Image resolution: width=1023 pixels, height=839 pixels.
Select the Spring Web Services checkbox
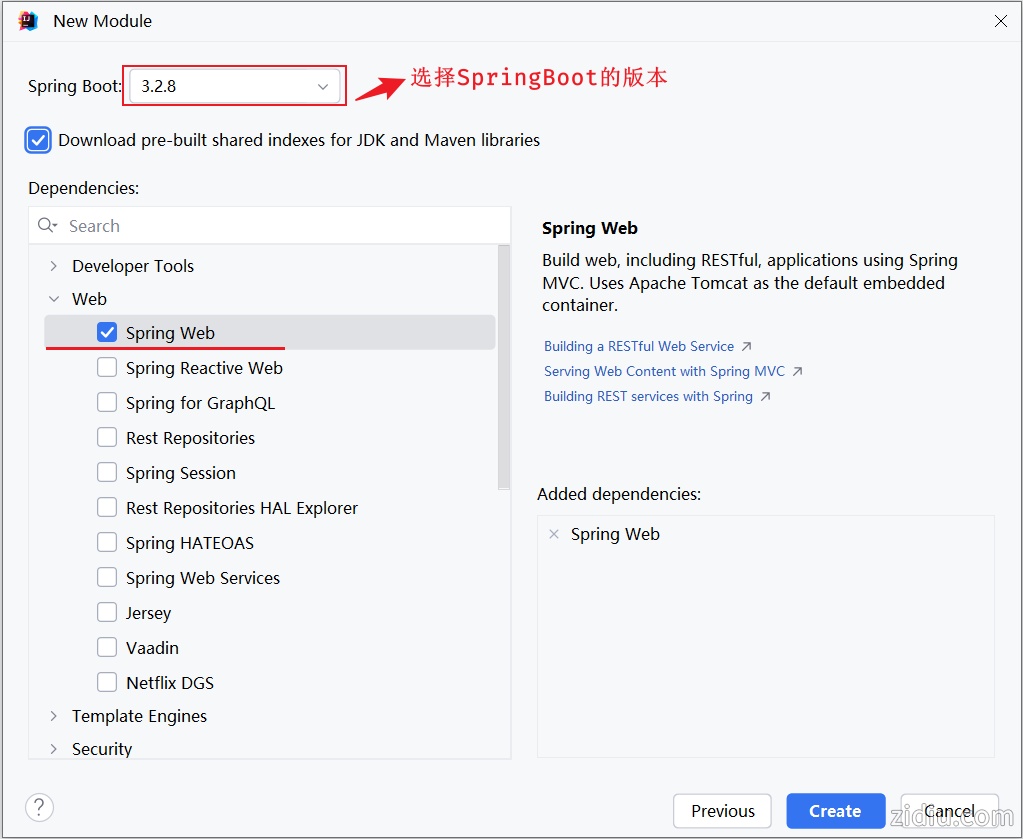(x=107, y=577)
